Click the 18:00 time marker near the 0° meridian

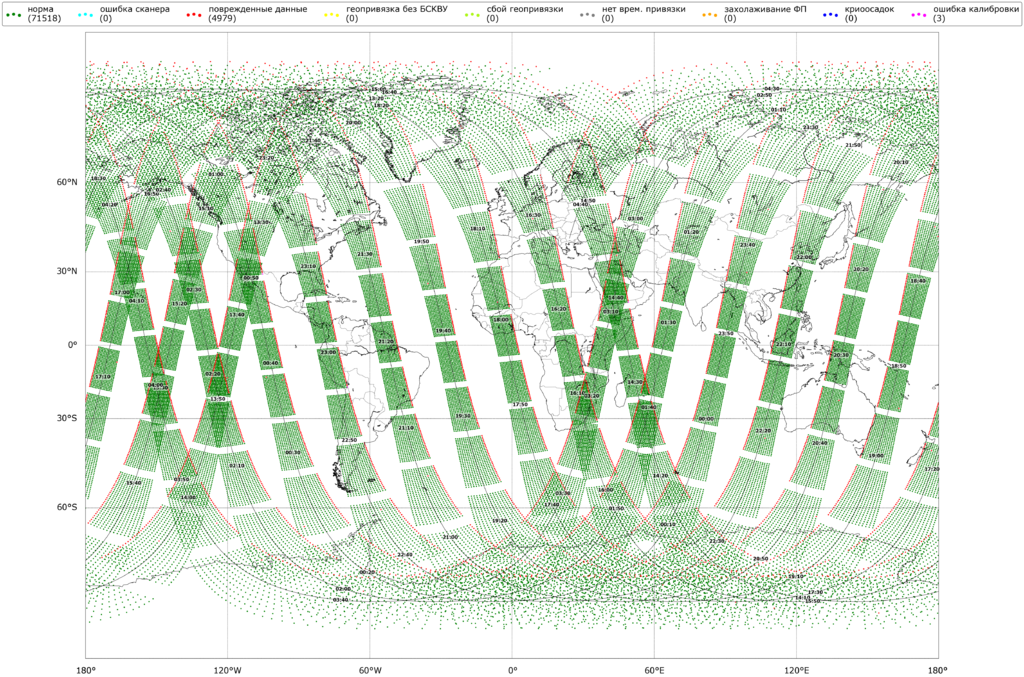coord(500,320)
